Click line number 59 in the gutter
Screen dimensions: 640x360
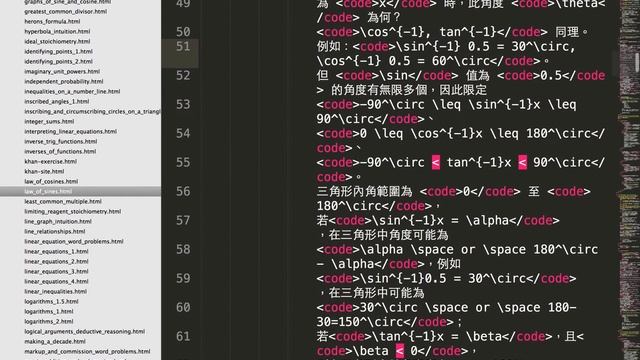183,278
